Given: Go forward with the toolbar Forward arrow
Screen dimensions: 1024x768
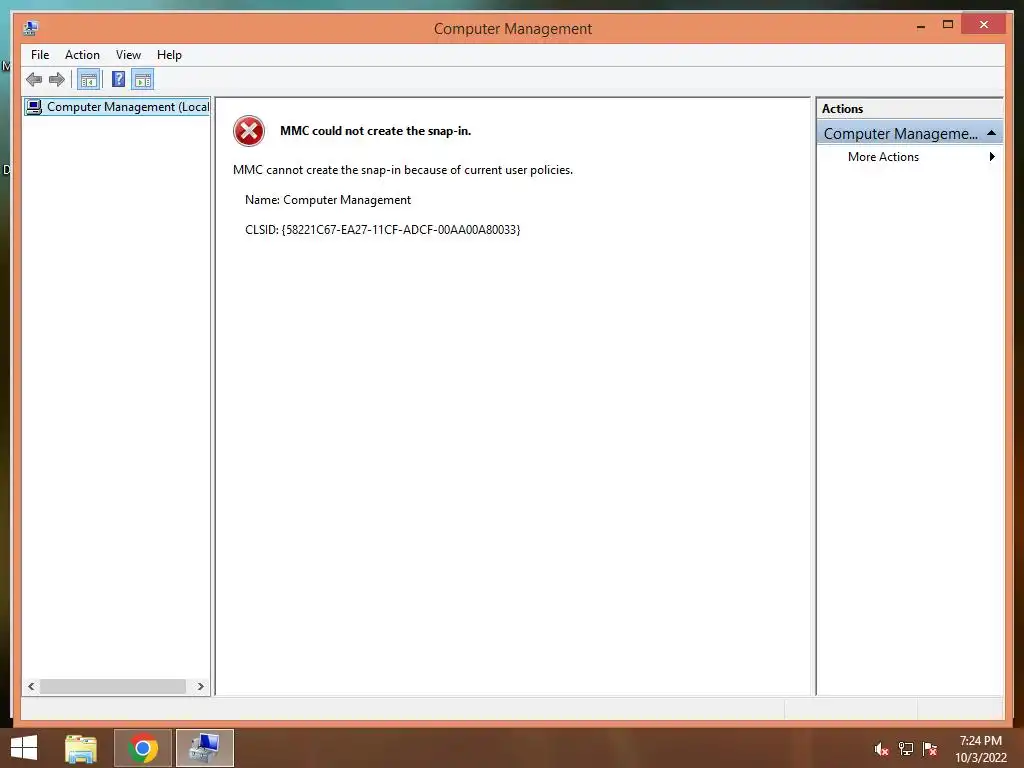Looking at the screenshot, I should click(x=57, y=80).
